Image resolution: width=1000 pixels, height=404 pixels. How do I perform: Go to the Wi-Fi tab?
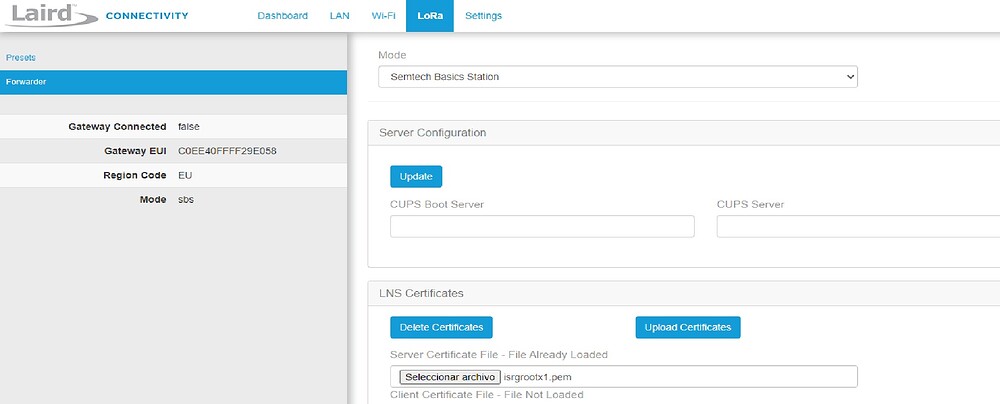(383, 16)
